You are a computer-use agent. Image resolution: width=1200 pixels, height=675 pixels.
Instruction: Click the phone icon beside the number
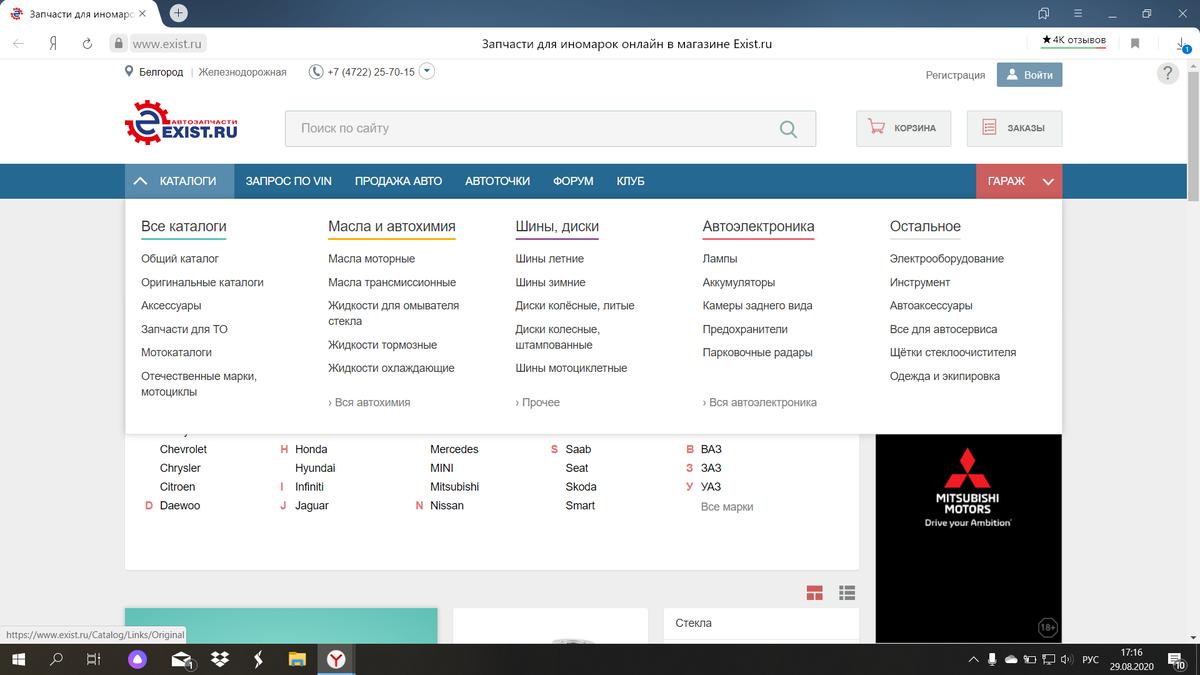[x=316, y=72]
